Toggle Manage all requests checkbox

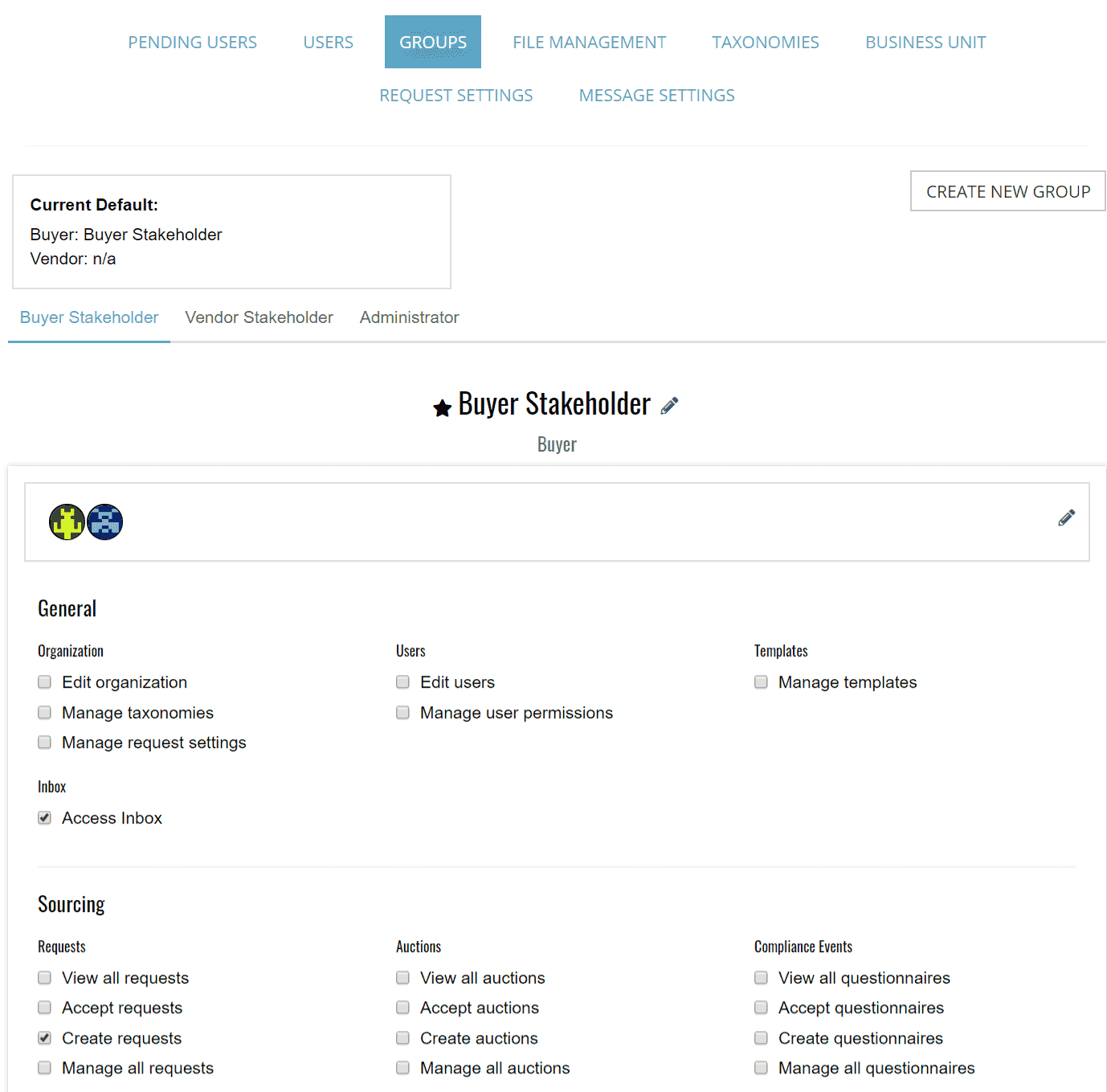(x=45, y=1068)
